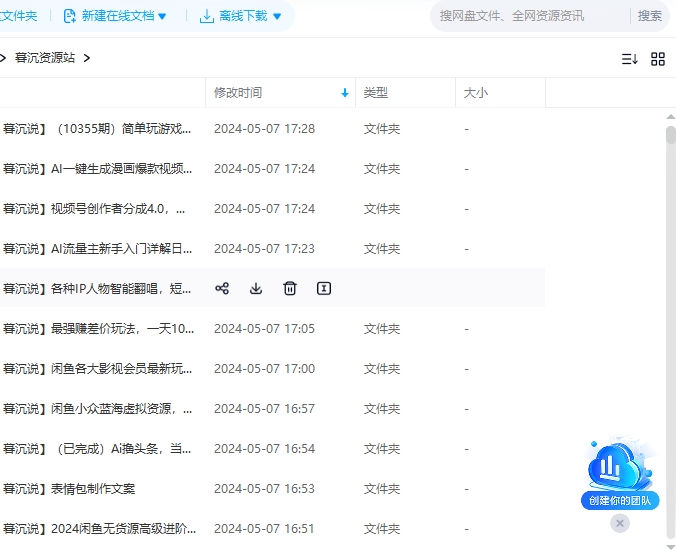Click the vertical scrollbar of file list
Image resolution: width=676 pixels, height=552 pixels.
click(x=671, y=300)
